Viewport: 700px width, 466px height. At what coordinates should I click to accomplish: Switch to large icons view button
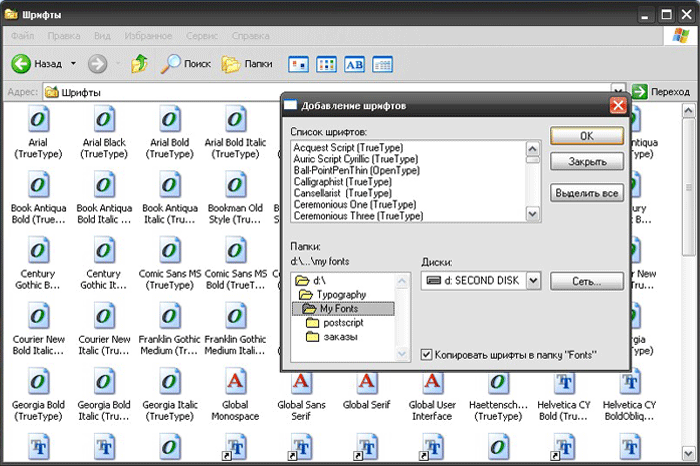[299, 64]
